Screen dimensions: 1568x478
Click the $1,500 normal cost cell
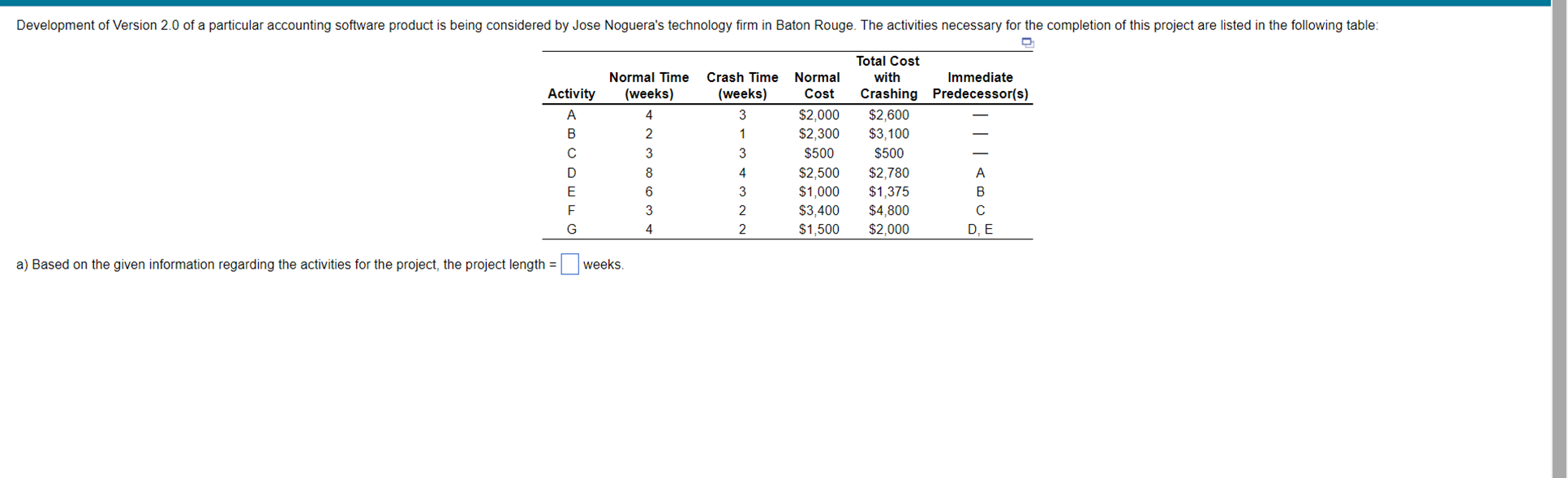pyautogui.click(x=818, y=230)
